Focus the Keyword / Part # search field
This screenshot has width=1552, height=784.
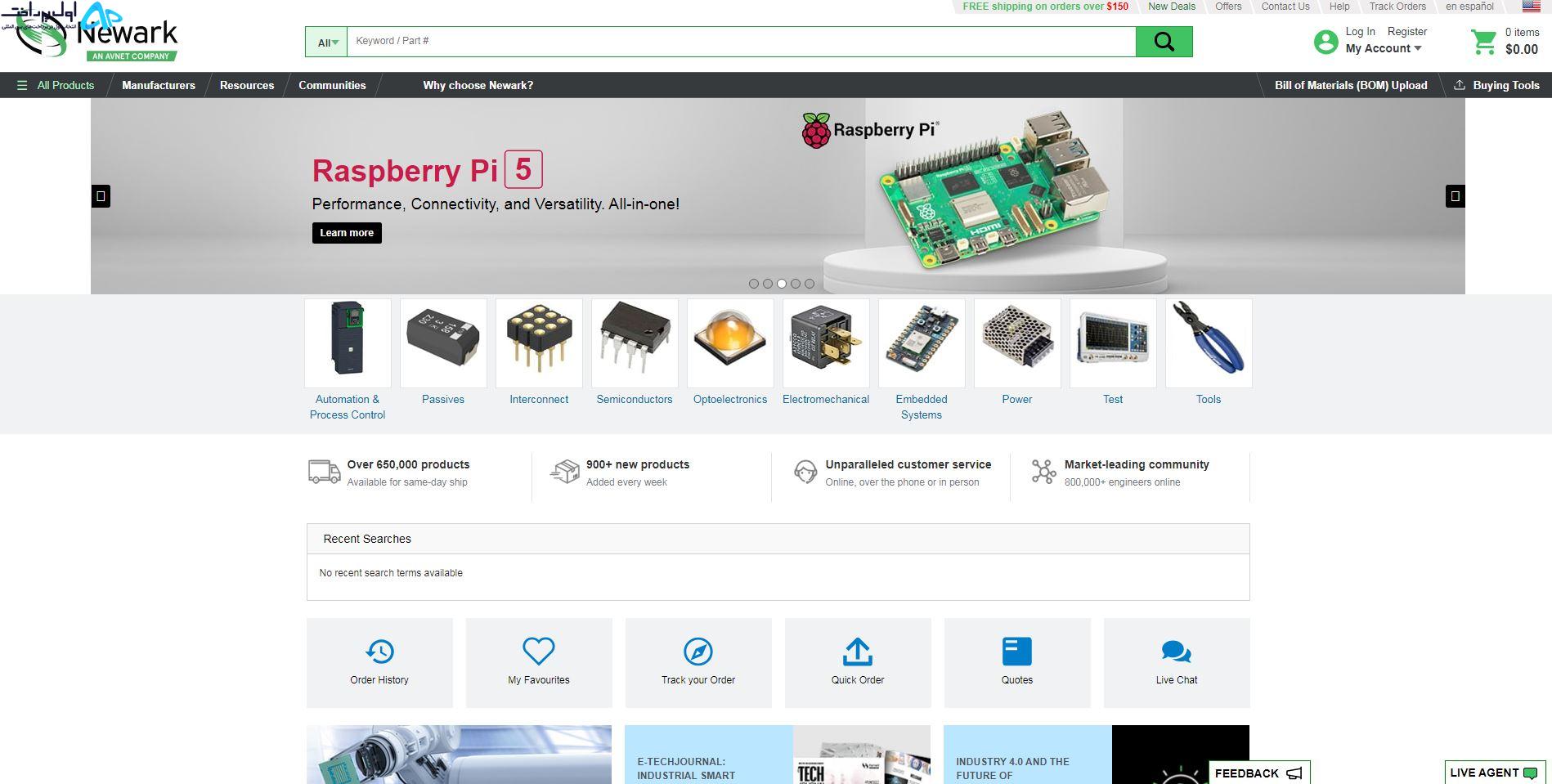tap(742, 42)
